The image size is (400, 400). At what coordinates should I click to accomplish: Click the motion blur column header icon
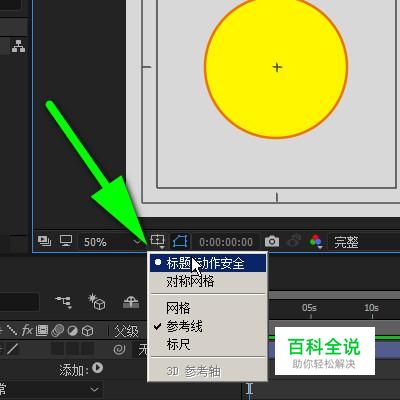click(57, 331)
